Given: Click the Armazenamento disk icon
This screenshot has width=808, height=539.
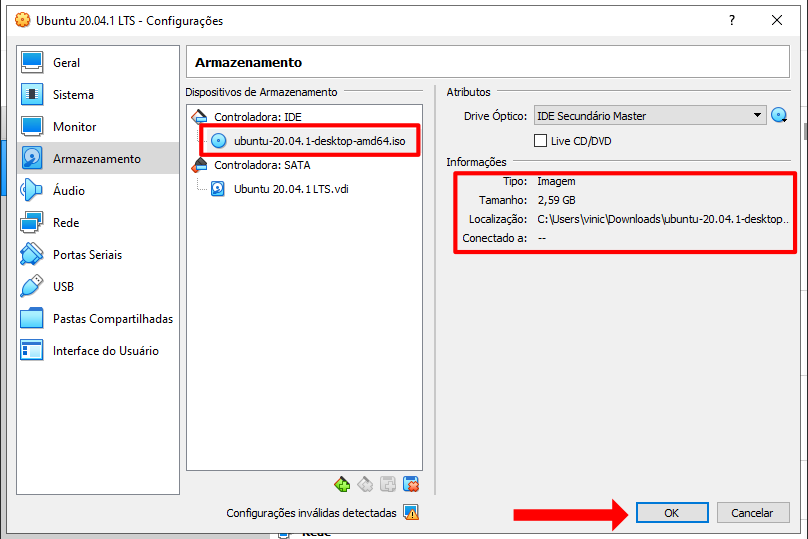Looking at the screenshot, I should (32, 158).
